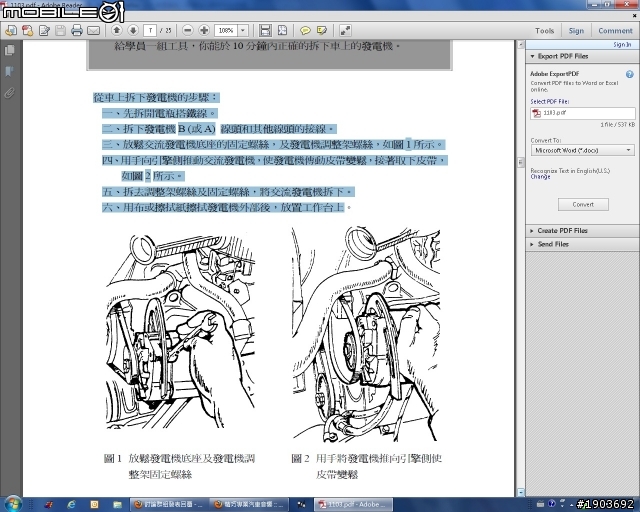Click the page number input field

click(x=151, y=31)
